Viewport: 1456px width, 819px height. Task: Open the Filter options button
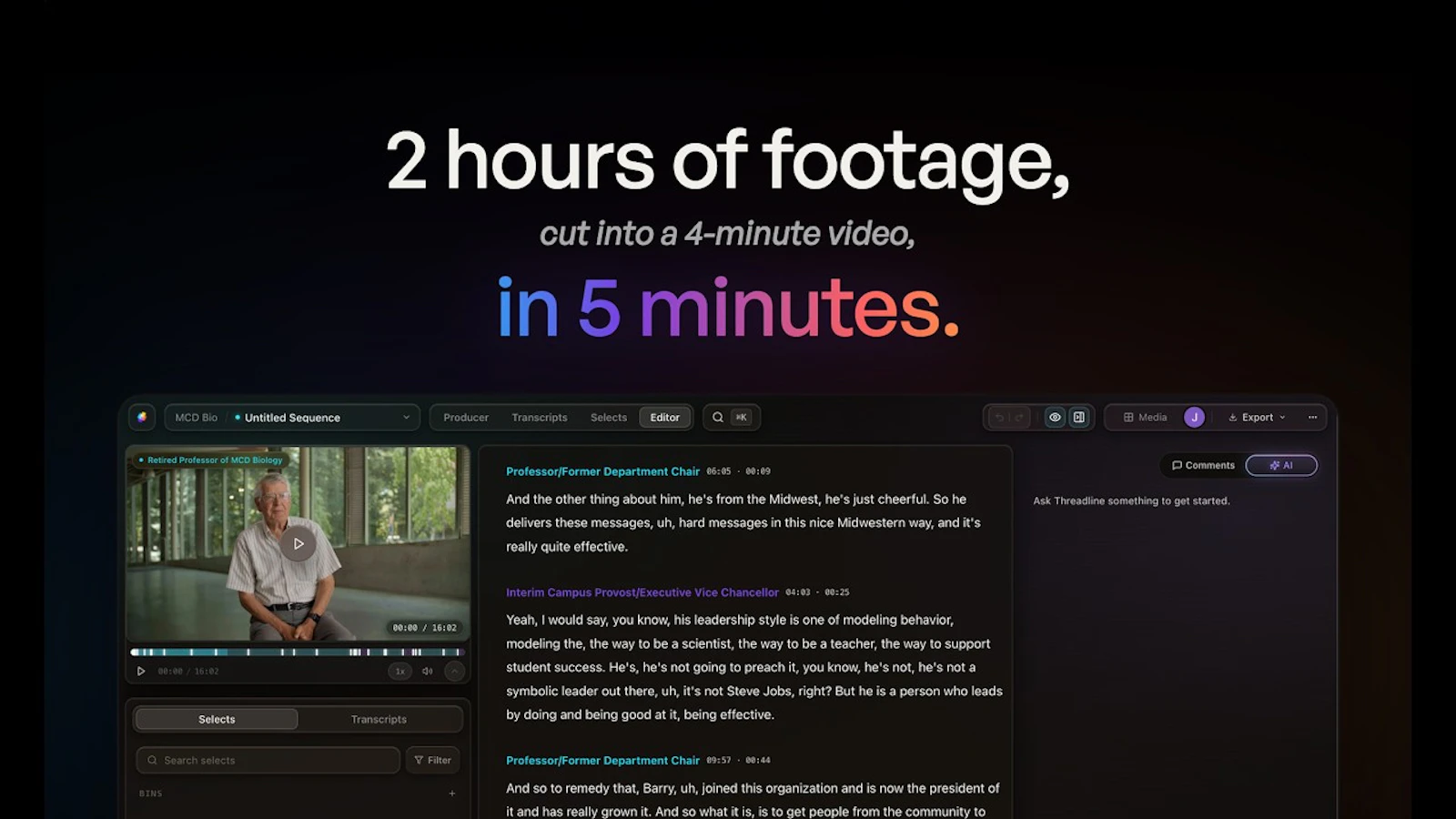coord(432,760)
